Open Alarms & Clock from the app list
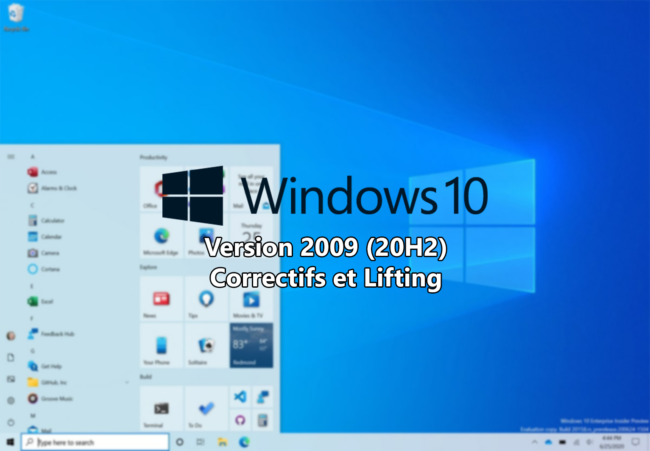Image resolution: width=650 pixels, height=451 pixels. [x=52, y=188]
